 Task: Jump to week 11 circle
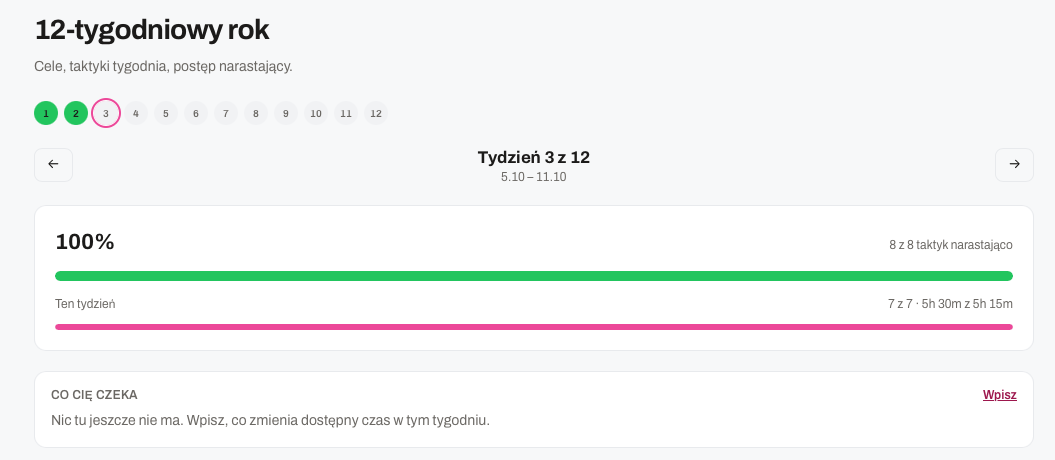346,113
